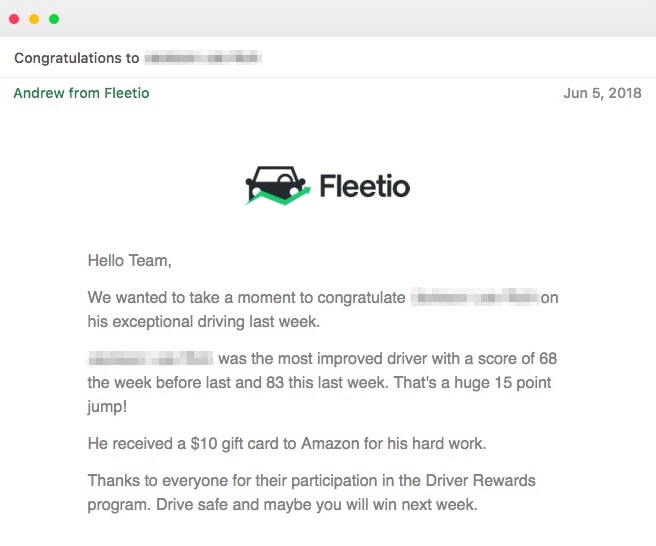Viewport: 656px width, 546px height.
Task: Click the Fleetio wordmark beside the logo
Action: 364,186
